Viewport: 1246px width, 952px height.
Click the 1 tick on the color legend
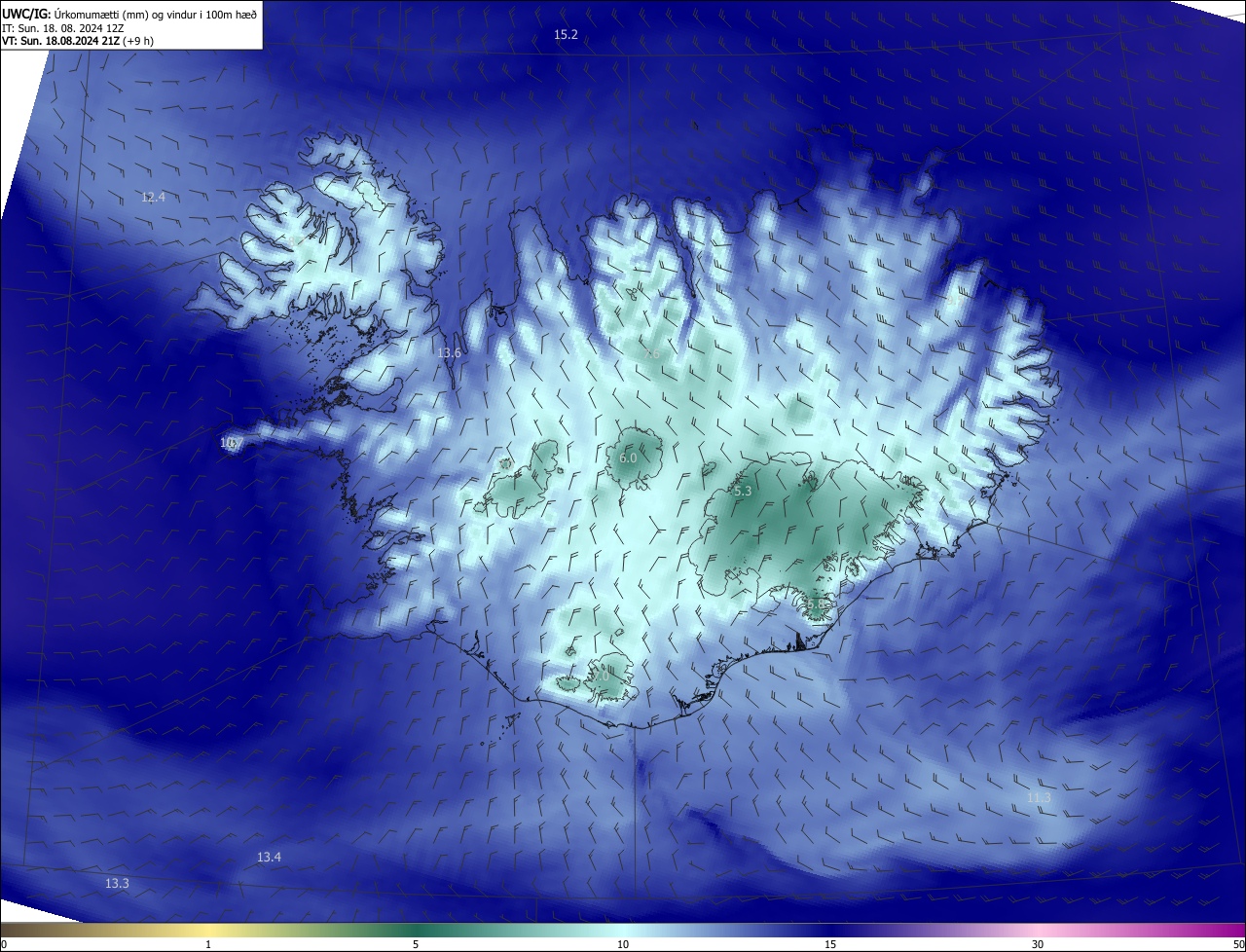(x=208, y=944)
